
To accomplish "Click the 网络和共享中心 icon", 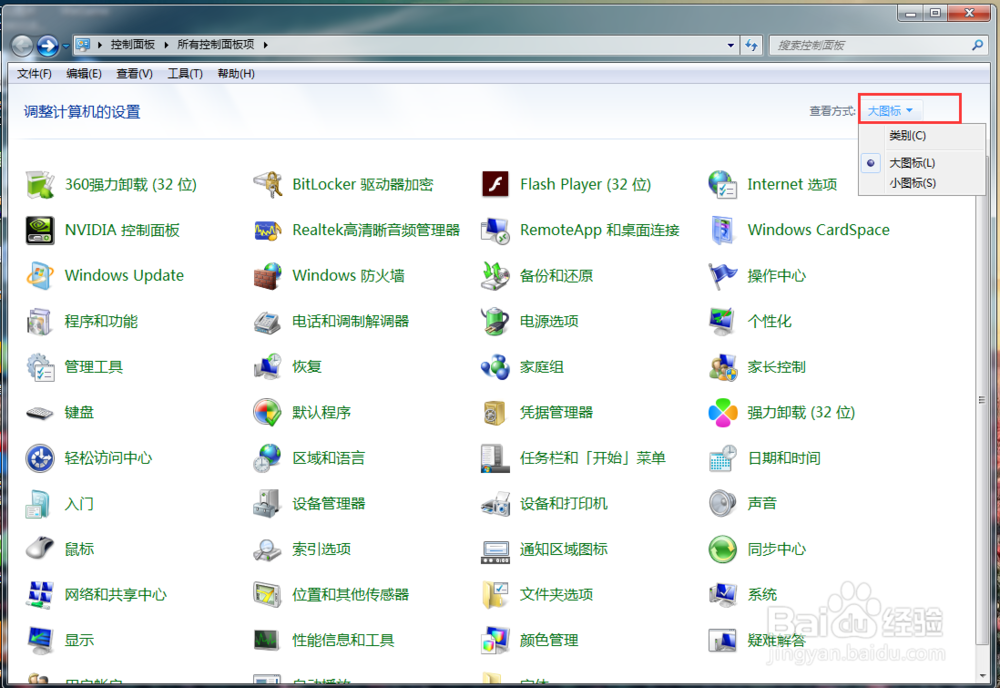I will tap(40, 595).
